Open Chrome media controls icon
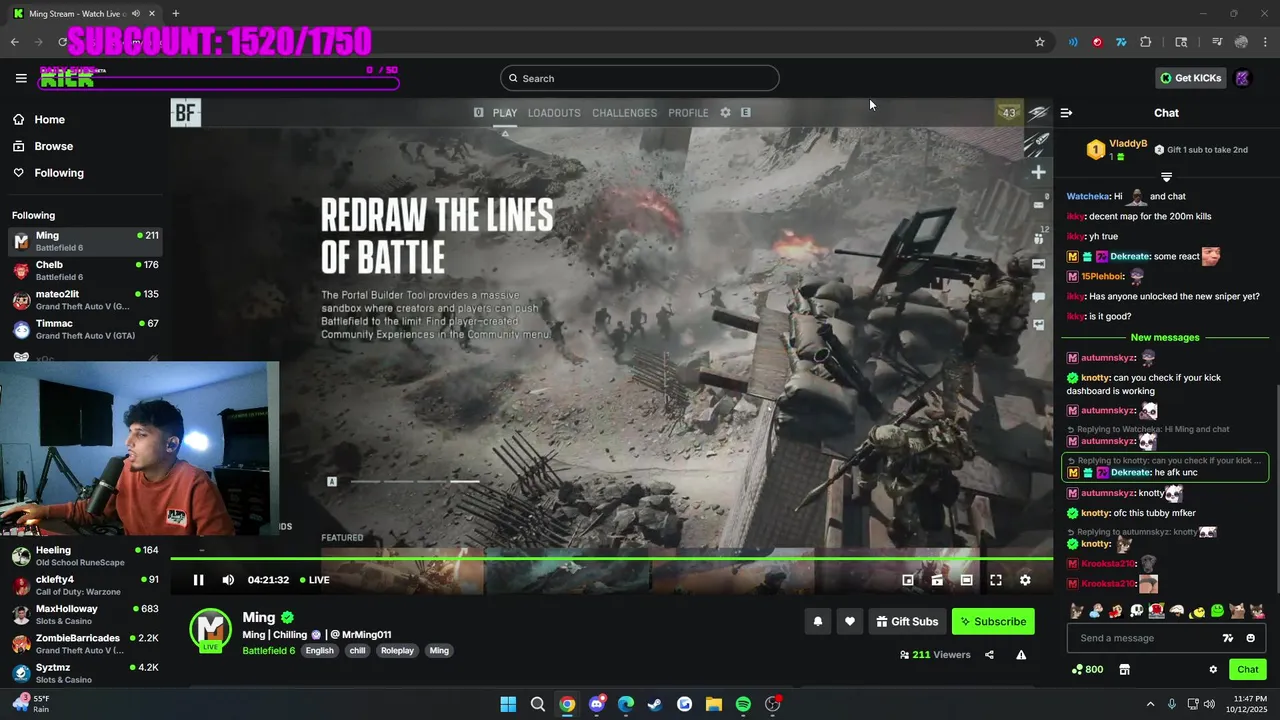 [1217, 42]
